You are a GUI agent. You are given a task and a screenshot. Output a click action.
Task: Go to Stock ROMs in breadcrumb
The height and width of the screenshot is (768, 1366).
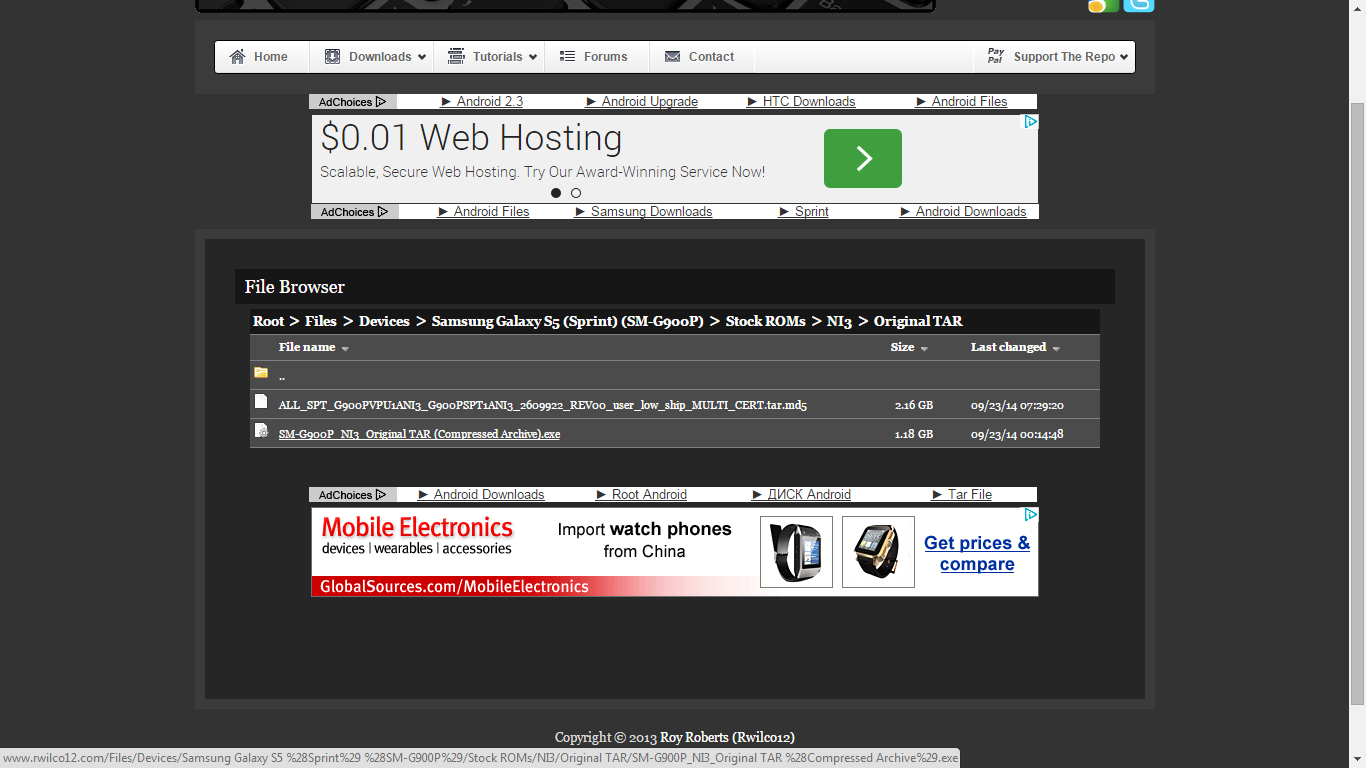[x=766, y=321]
